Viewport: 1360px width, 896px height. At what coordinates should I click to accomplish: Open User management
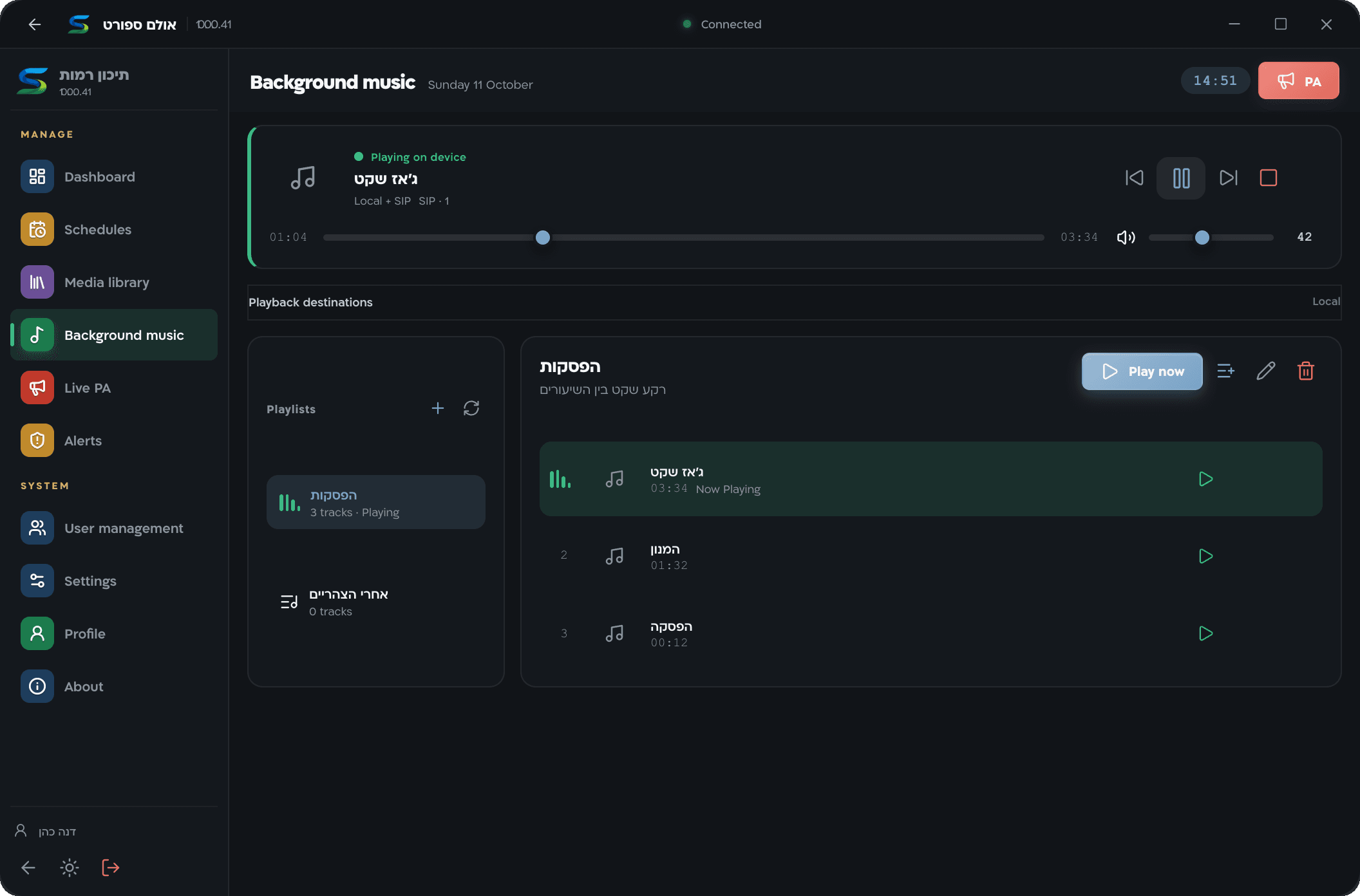pyautogui.click(x=114, y=528)
